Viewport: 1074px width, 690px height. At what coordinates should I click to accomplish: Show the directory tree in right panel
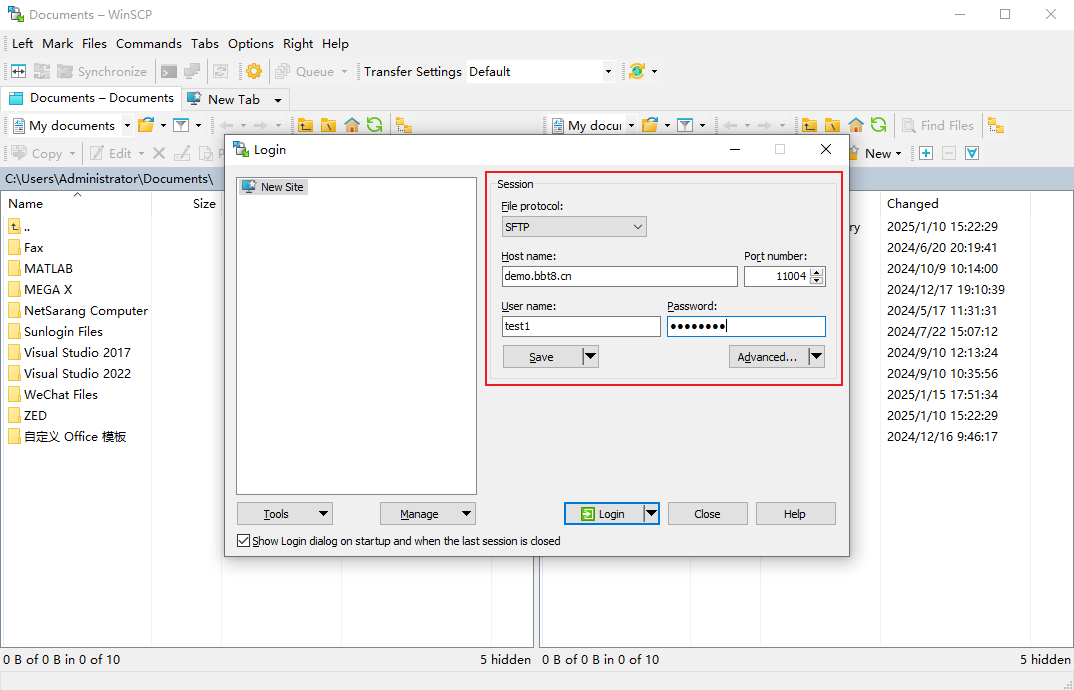[996, 125]
